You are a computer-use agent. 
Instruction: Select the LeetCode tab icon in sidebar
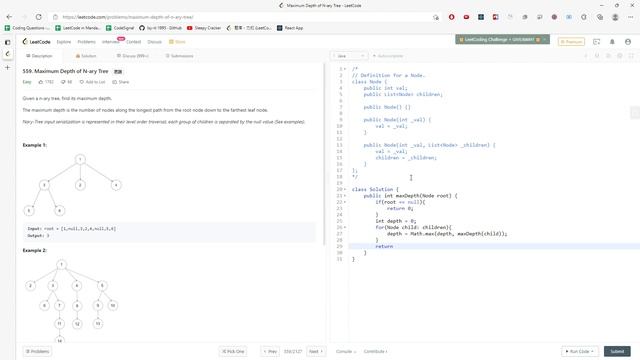tap(7, 54)
